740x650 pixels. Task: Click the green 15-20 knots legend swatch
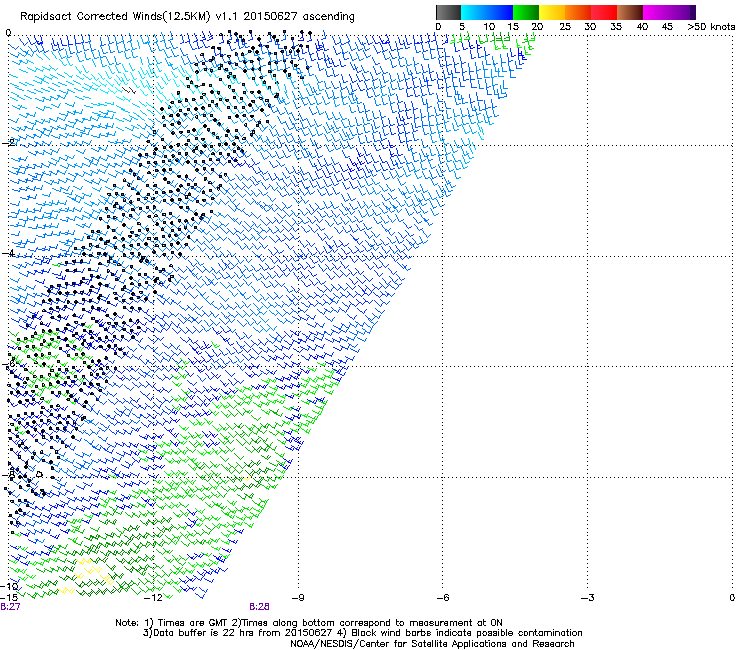526,12
